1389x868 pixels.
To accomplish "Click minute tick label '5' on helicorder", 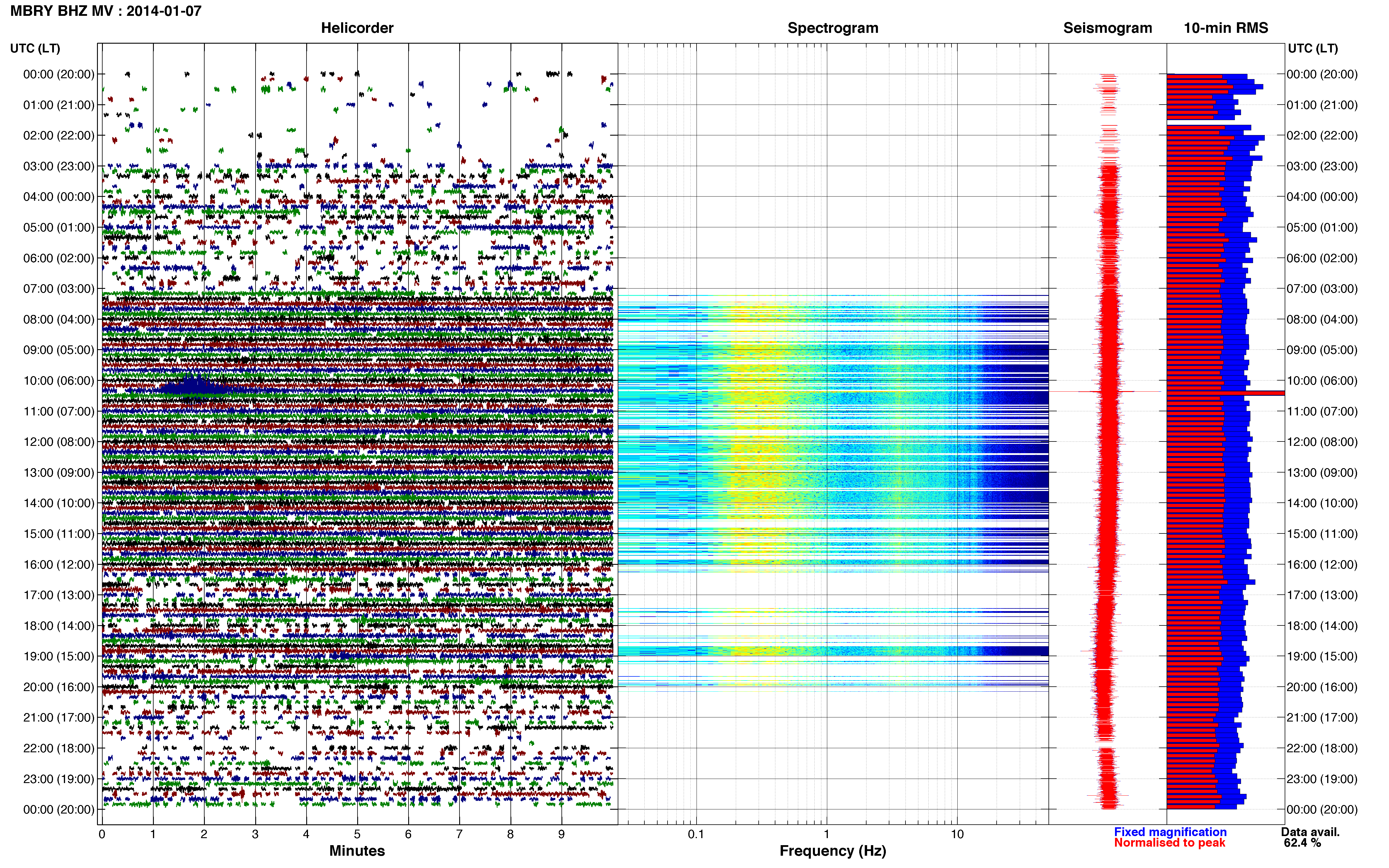I will click(x=357, y=834).
